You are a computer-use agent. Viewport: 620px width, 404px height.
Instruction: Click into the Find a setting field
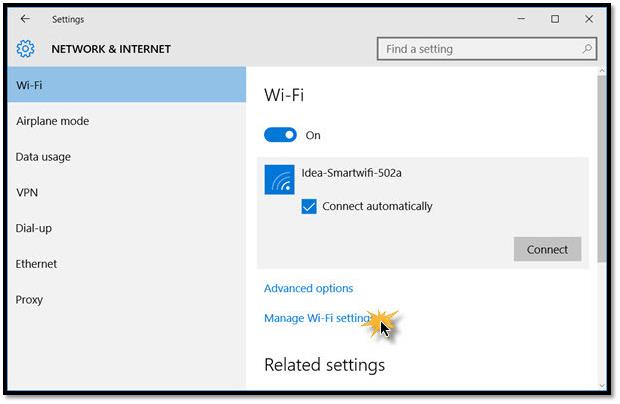pos(487,49)
